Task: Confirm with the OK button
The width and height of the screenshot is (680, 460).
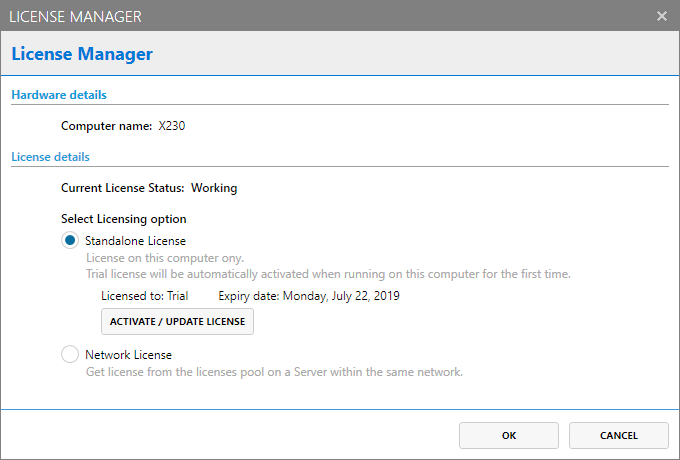Action: (x=509, y=436)
